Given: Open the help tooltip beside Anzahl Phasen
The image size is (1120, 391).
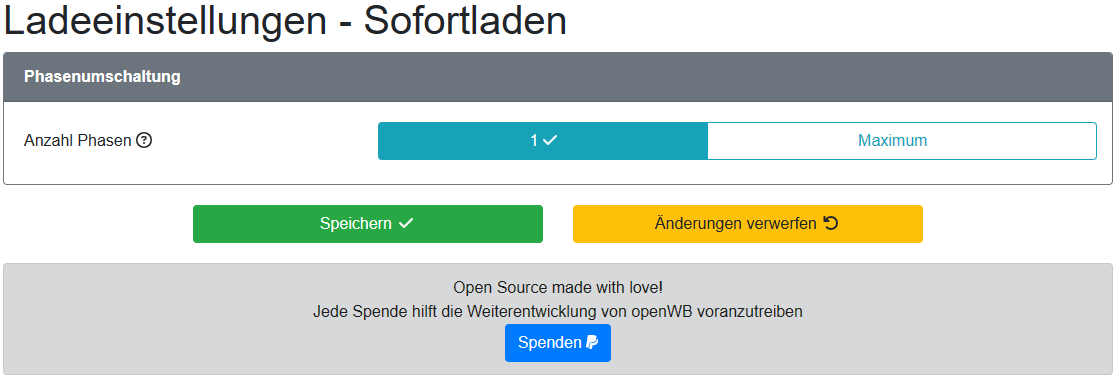Looking at the screenshot, I should (144, 141).
